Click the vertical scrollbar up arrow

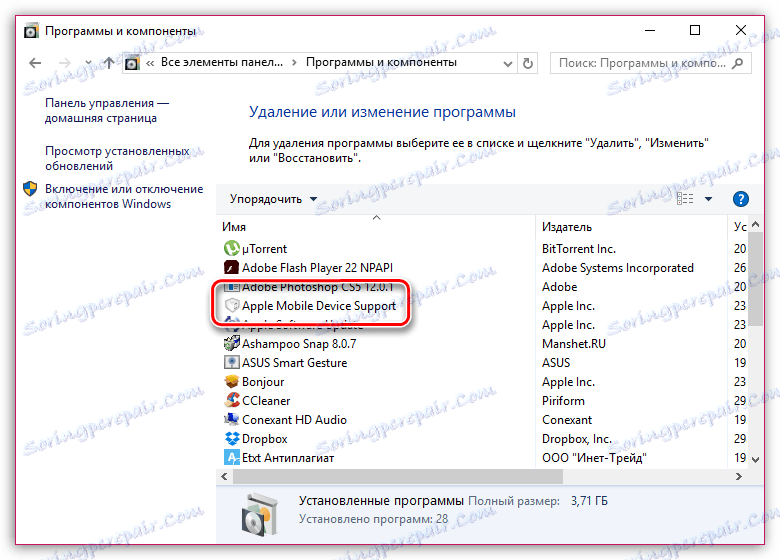(756, 224)
